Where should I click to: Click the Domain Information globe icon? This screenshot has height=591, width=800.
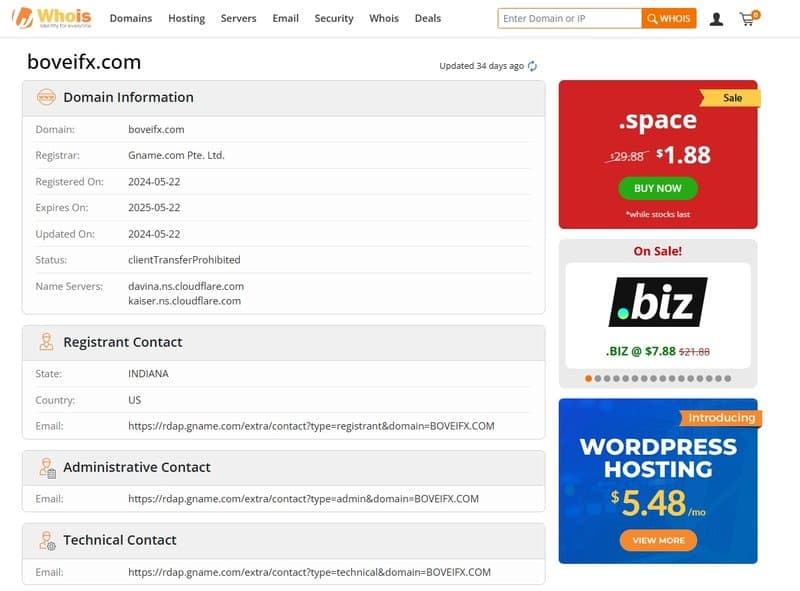[x=46, y=97]
